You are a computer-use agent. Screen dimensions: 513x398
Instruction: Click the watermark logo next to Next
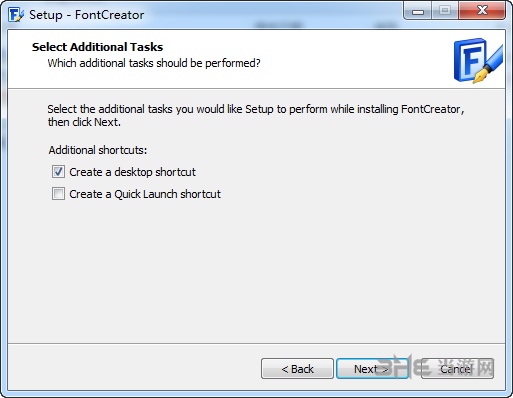[433, 367]
